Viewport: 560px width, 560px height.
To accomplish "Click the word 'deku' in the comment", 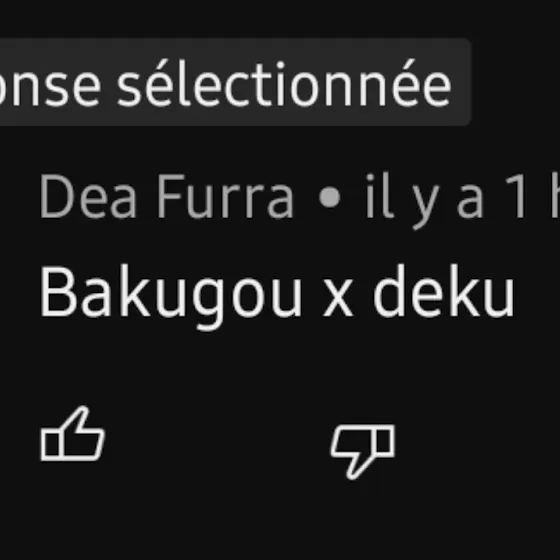I will point(444,291).
